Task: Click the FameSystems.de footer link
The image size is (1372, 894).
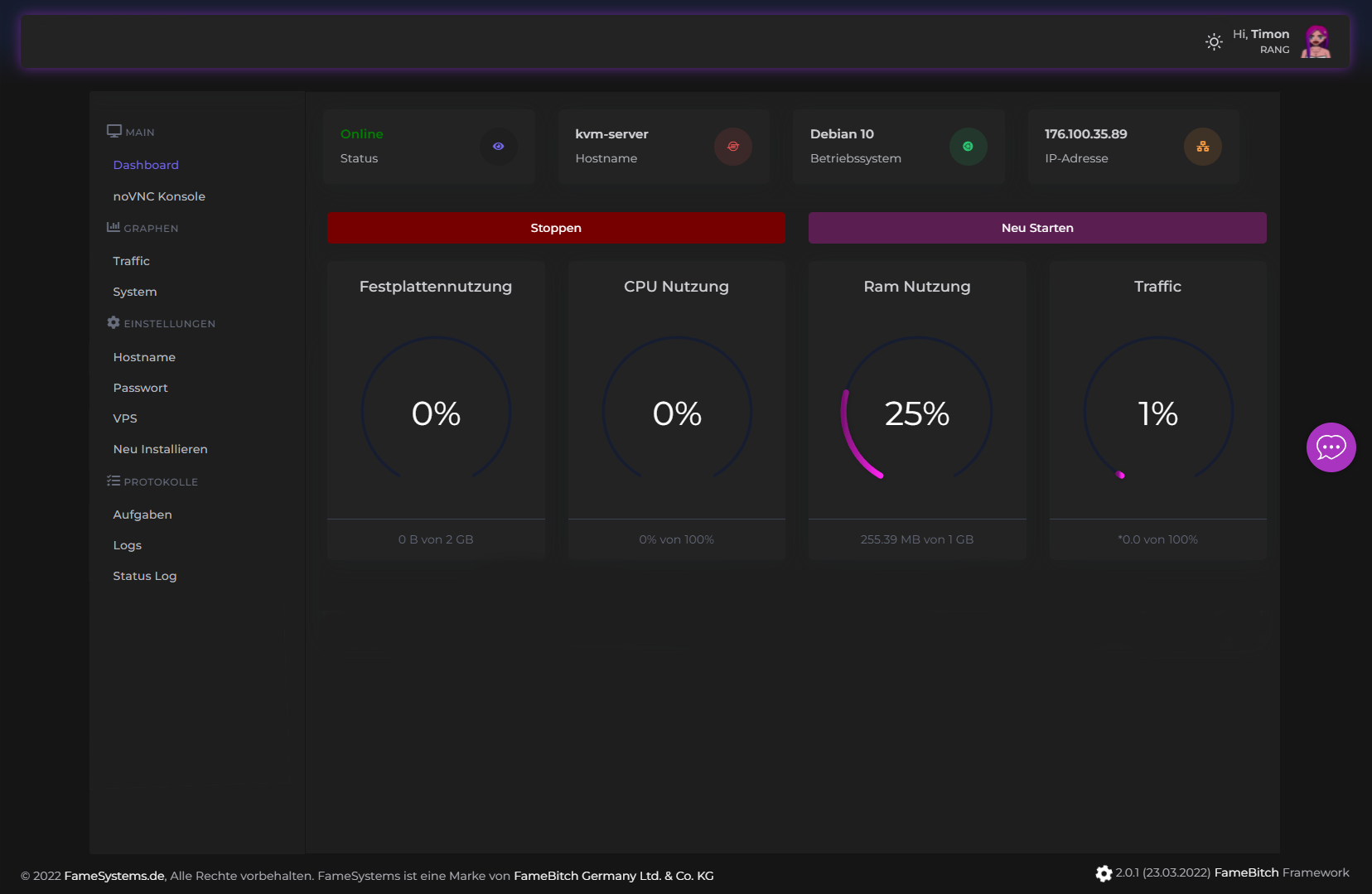Action: click(114, 876)
